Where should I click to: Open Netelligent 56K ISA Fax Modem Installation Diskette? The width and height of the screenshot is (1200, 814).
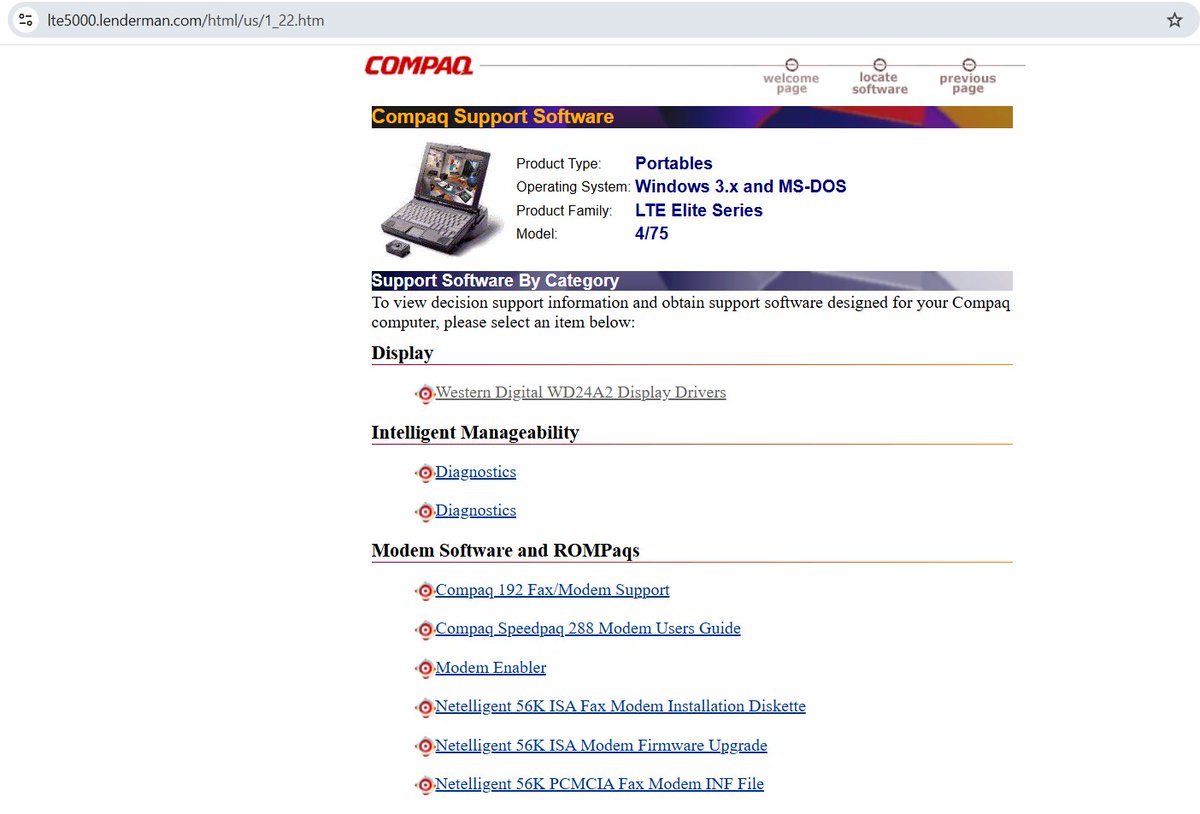[621, 706]
